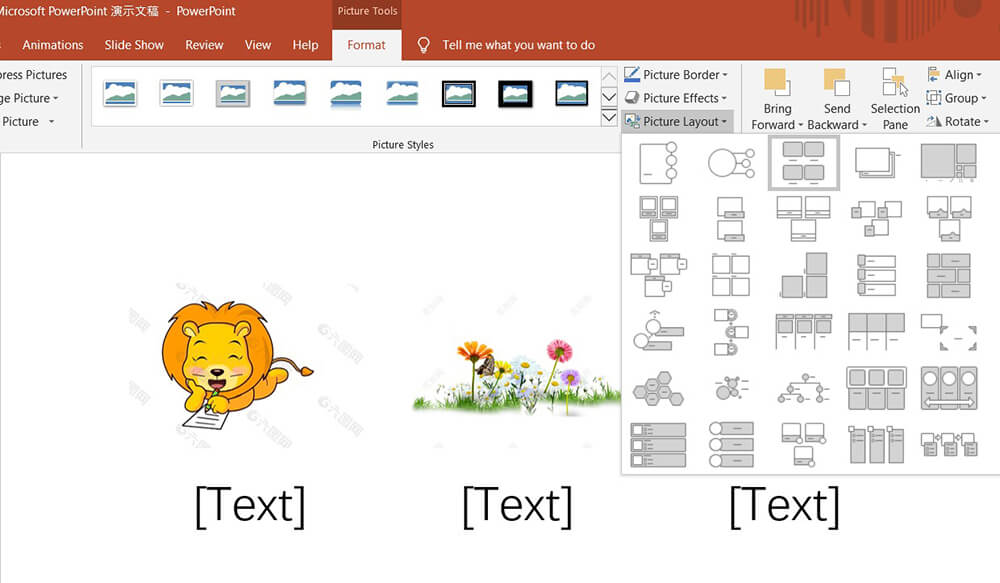This screenshot has width=1000, height=583.
Task: Switch to the Animations tab
Action: (53, 45)
